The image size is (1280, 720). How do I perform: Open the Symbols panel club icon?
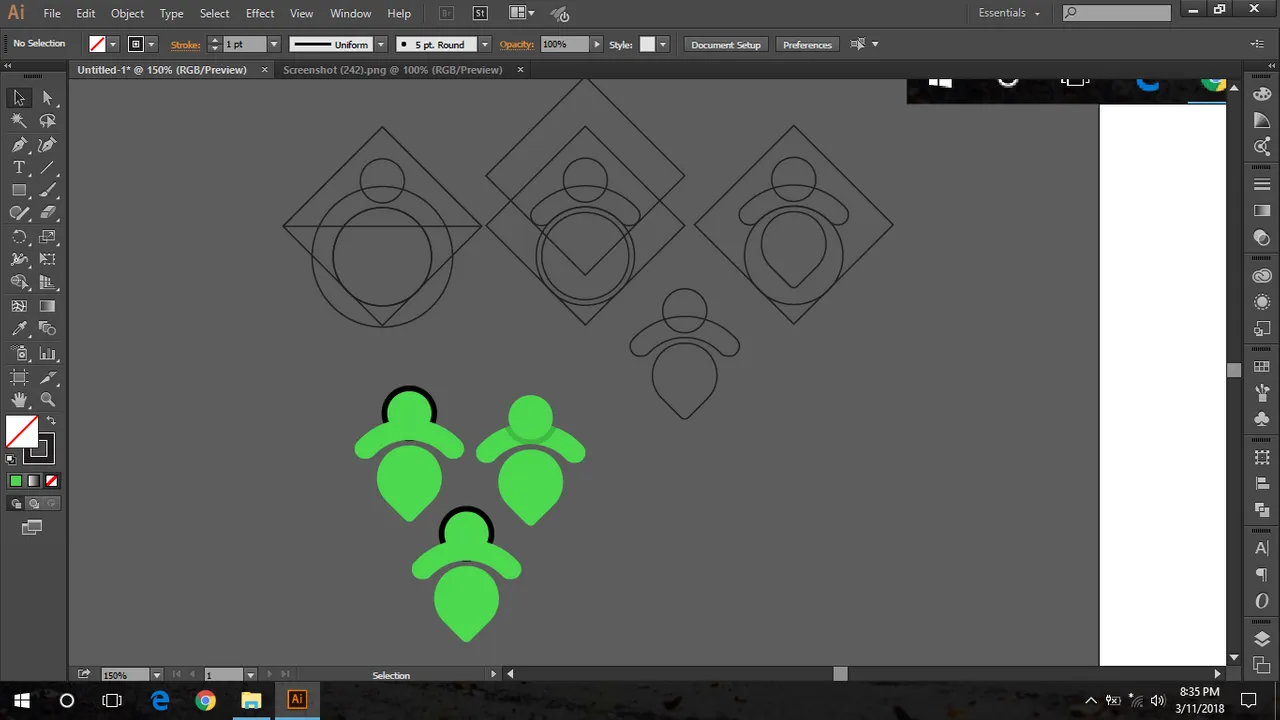click(x=1262, y=418)
